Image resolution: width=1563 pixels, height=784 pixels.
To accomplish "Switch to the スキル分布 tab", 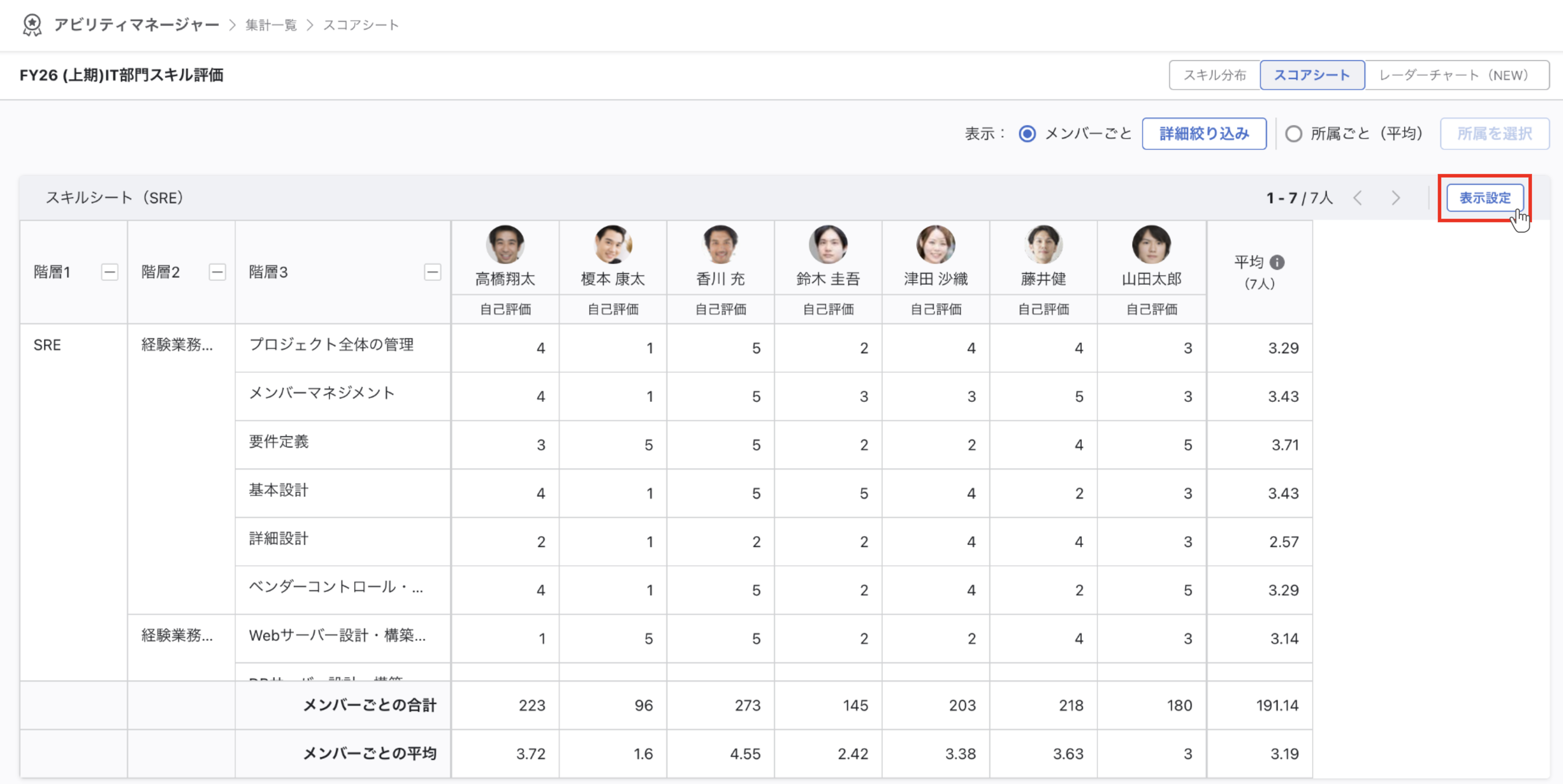I will (x=1215, y=75).
